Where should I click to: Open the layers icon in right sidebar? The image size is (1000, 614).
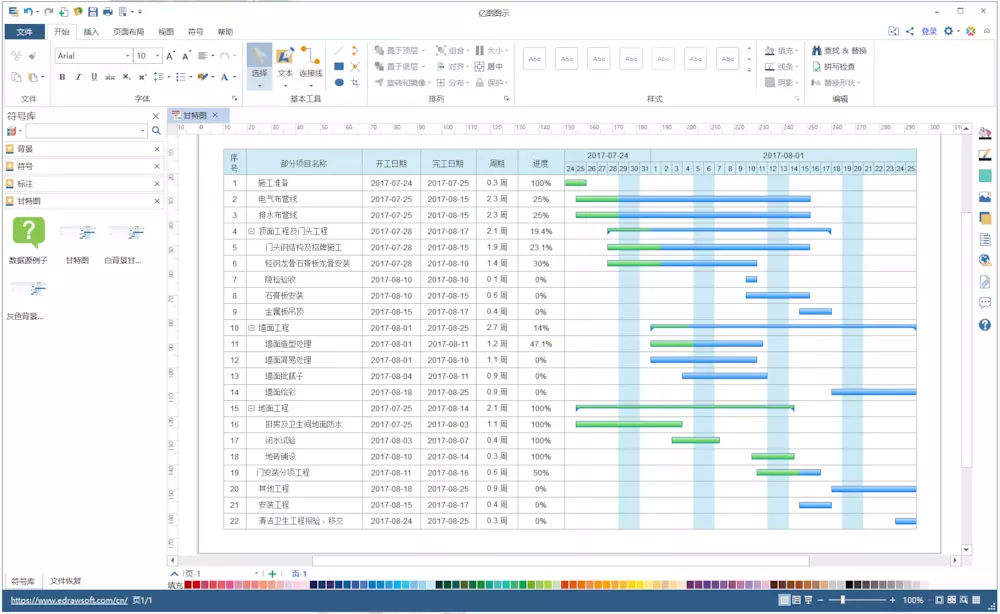click(985, 218)
